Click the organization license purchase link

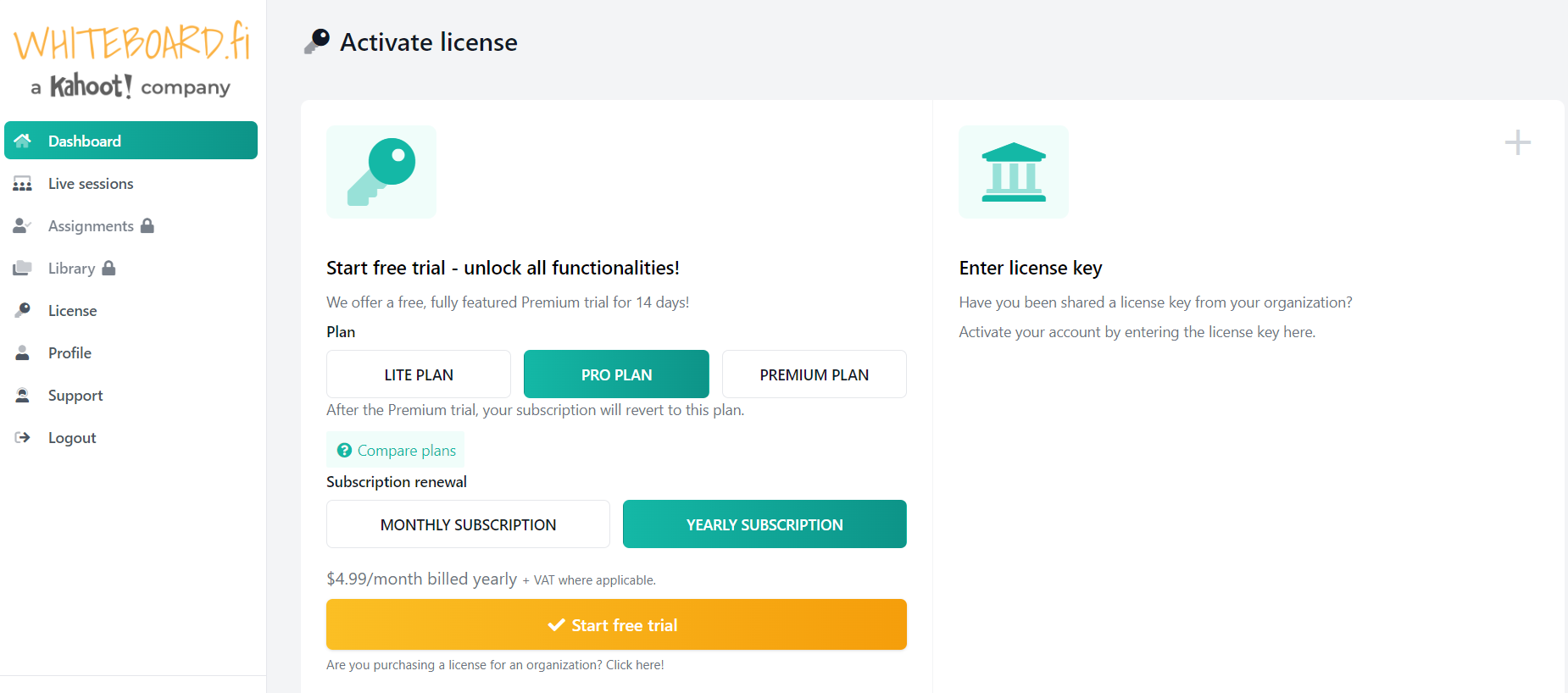click(x=495, y=665)
